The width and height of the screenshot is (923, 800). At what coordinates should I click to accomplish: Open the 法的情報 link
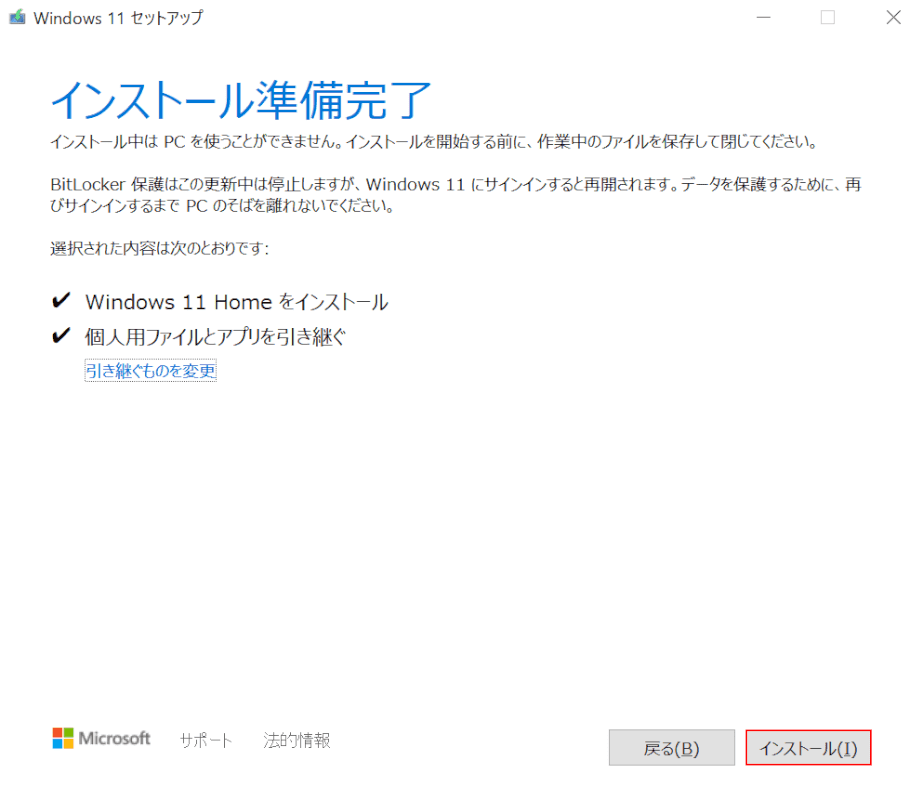coord(297,740)
